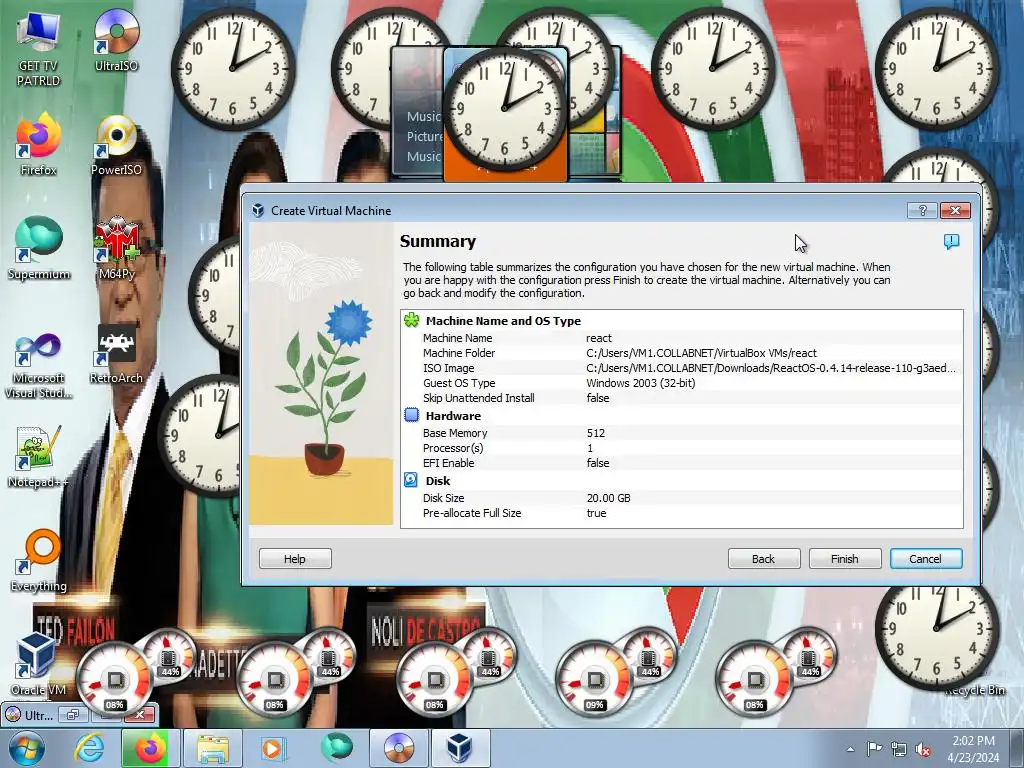Screen dimensions: 1024x768
Task: Open the network tray icon
Action: [x=899, y=749]
